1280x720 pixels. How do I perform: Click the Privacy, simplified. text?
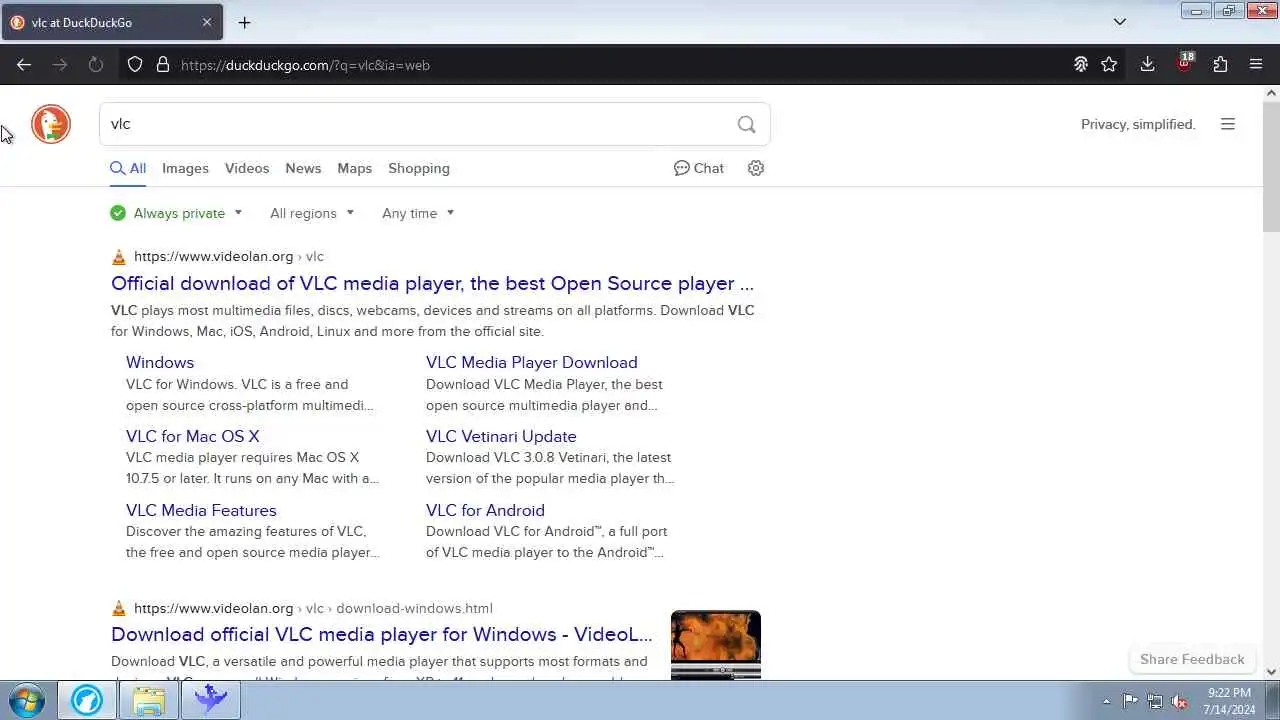1138,124
